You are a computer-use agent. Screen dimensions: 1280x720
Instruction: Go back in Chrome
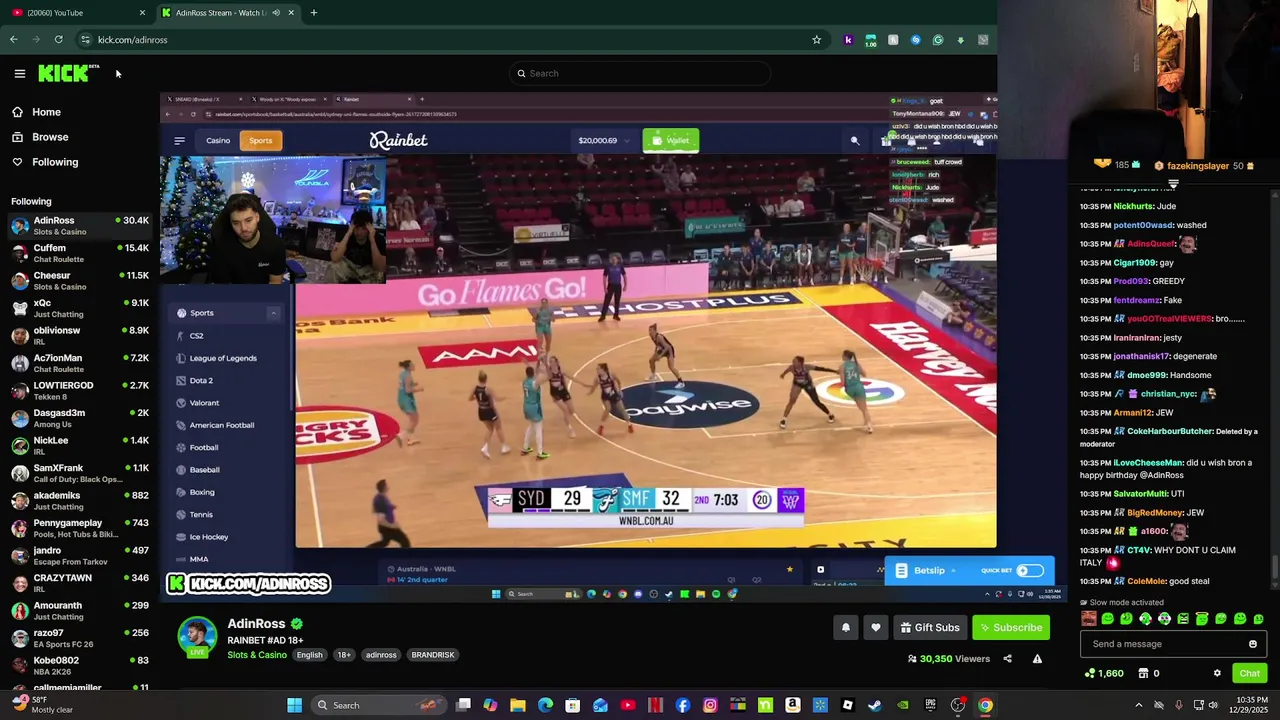[x=13, y=40]
